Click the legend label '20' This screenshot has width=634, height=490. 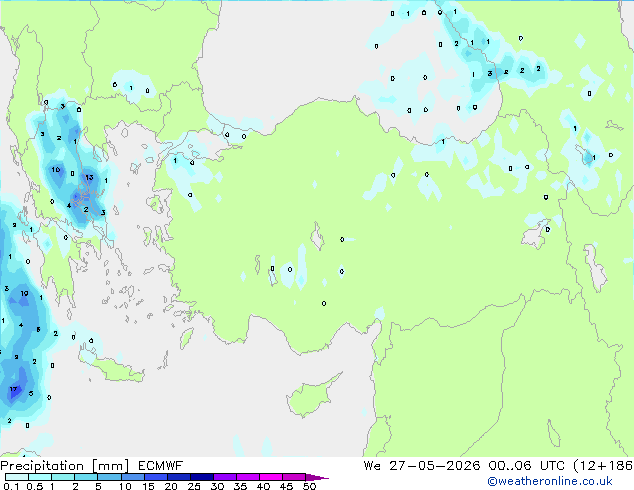171,486
